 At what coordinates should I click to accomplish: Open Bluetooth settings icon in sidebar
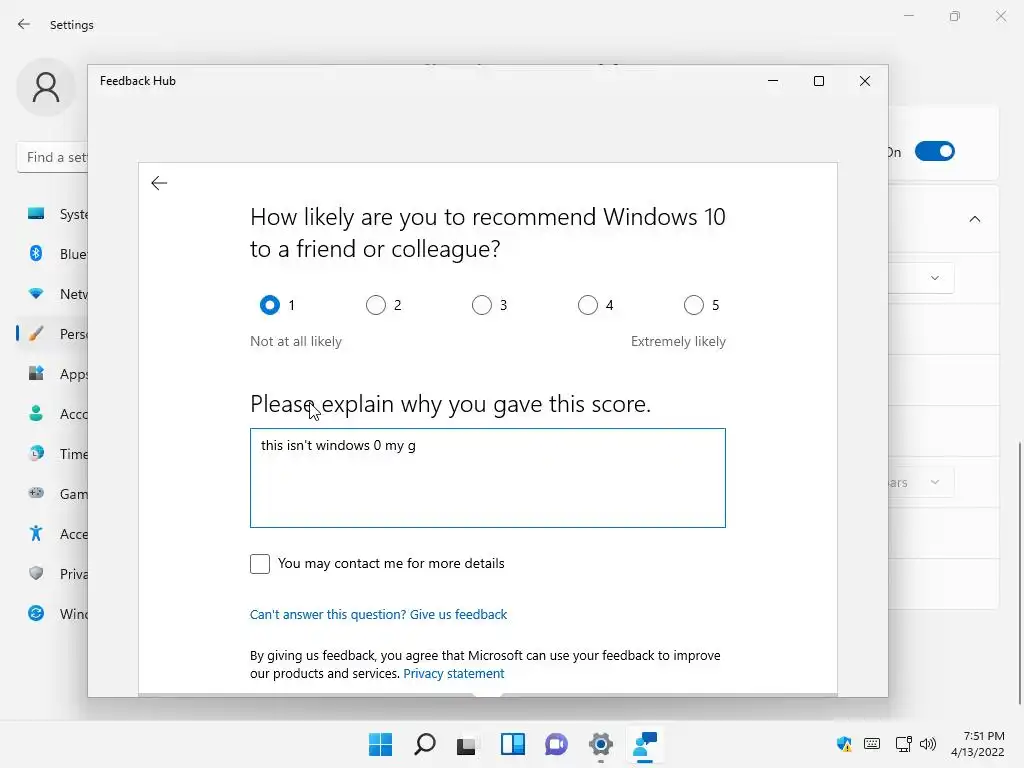coord(36,253)
